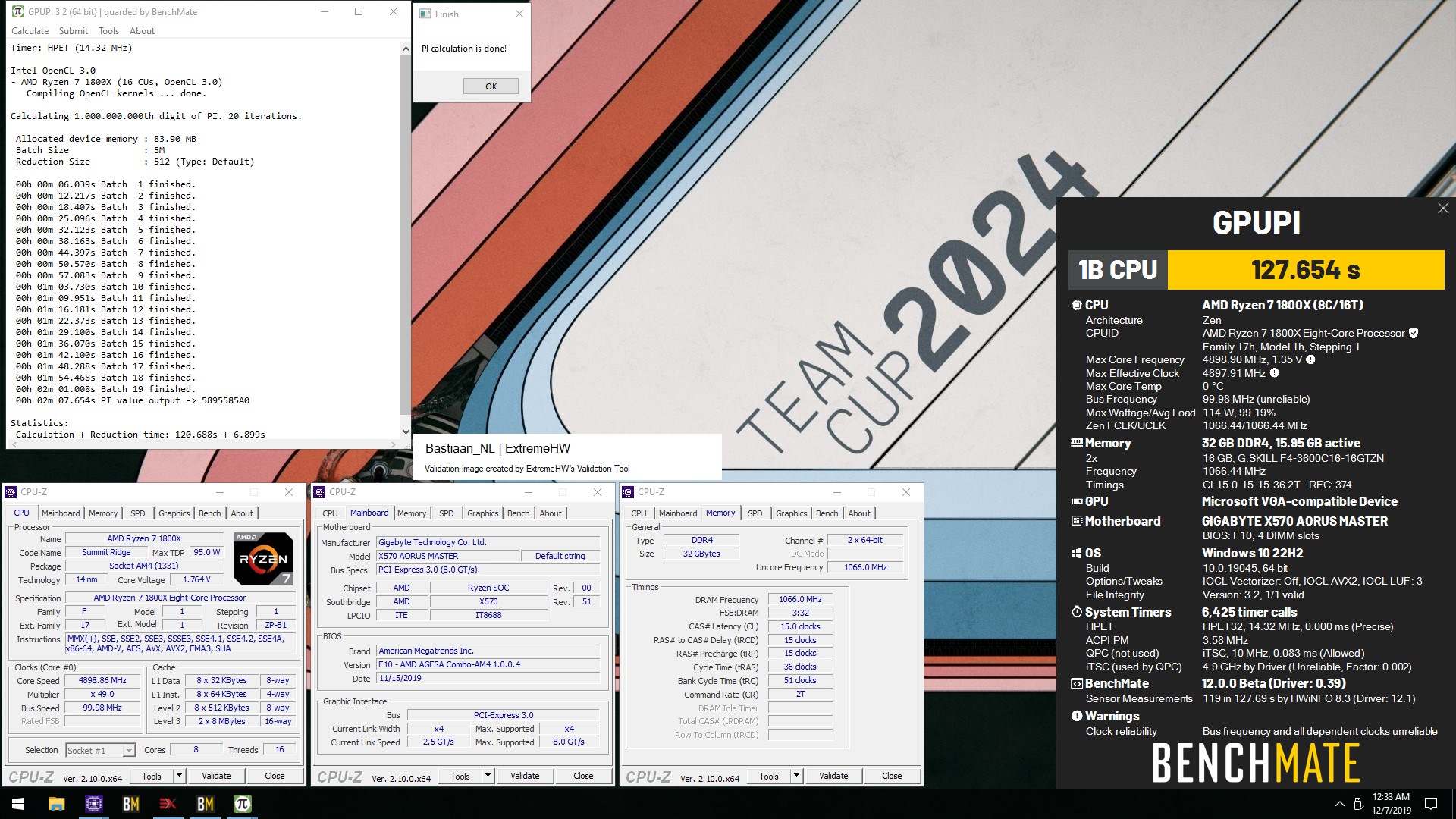Click the purple CPU-Z taskbar icon
Screen dimensions: 1456x819
[94, 804]
